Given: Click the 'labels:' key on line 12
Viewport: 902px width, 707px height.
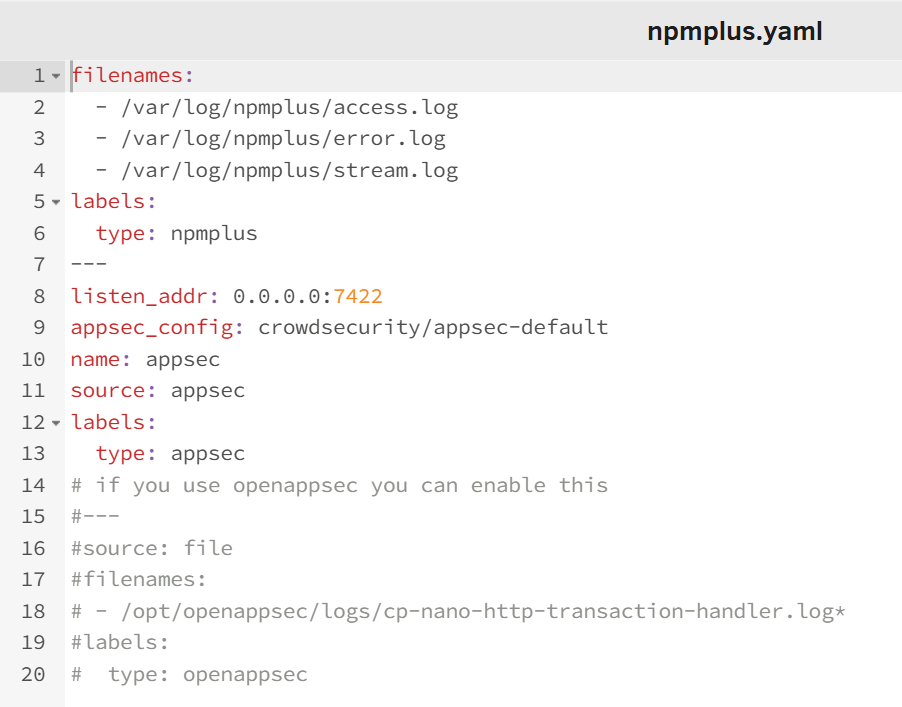Looking at the screenshot, I should (113, 423).
